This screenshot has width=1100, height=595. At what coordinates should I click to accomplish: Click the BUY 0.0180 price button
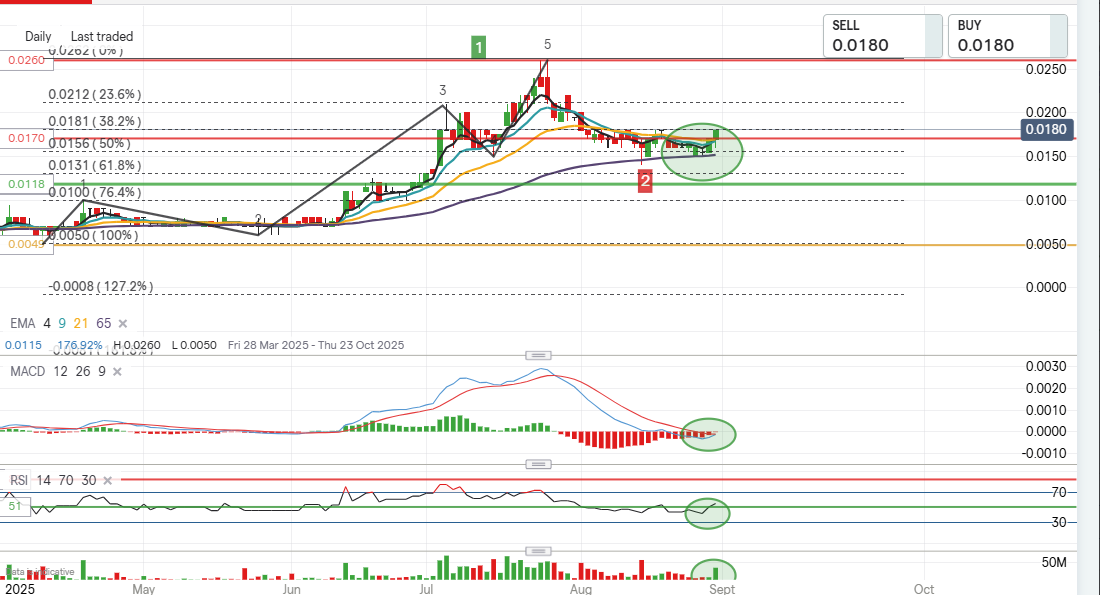click(x=1006, y=36)
